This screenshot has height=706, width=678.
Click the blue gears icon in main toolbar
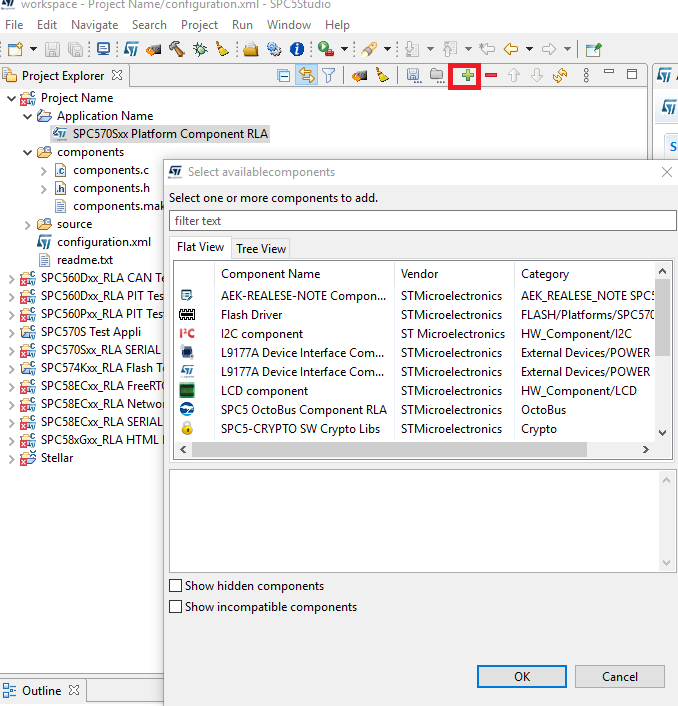(x=274, y=49)
